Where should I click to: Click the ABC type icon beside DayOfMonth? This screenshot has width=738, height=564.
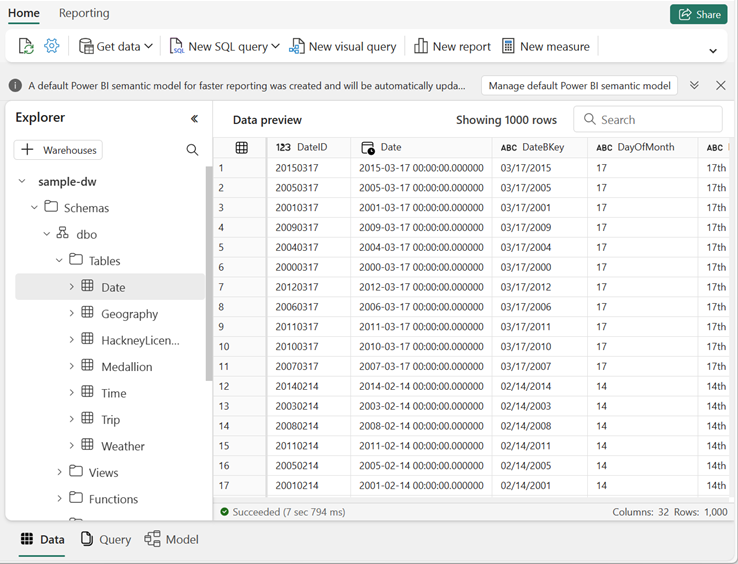[604, 148]
